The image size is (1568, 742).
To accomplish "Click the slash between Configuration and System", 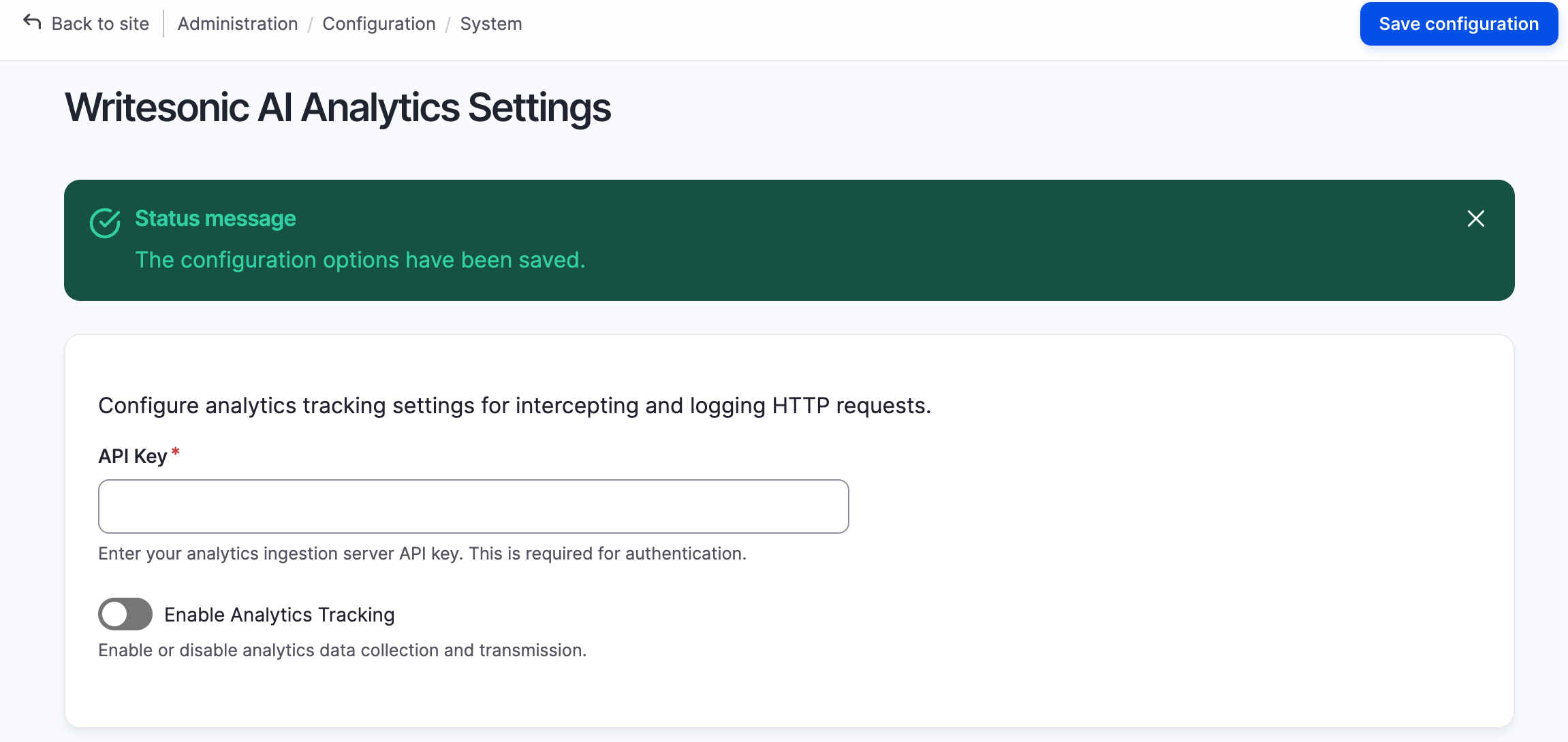I will [448, 25].
